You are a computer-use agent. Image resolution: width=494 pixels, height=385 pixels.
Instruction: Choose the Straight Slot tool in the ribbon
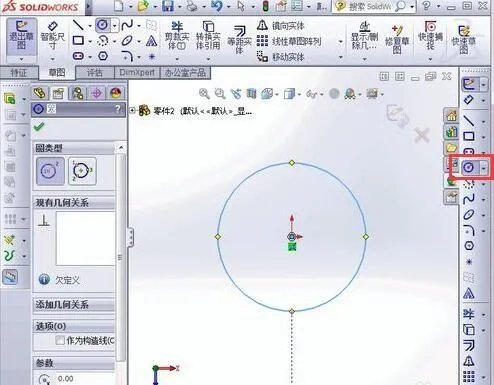click(x=78, y=56)
